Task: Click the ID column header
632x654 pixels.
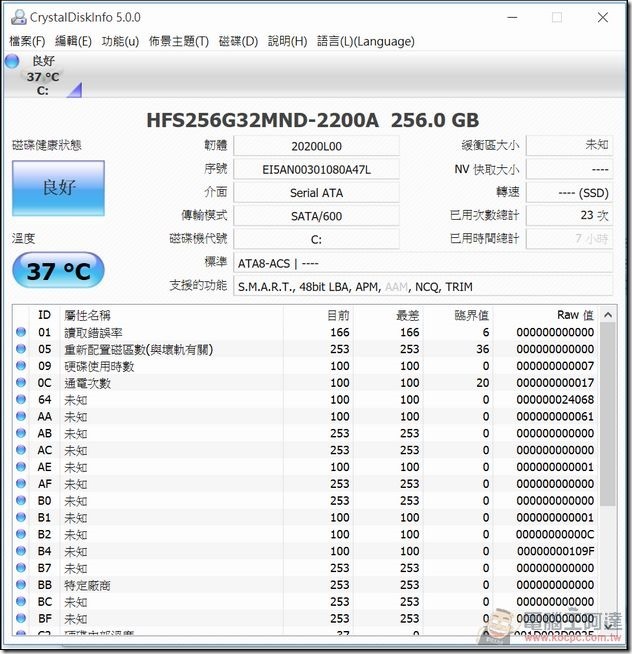Action: pyautogui.click(x=45, y=315)
